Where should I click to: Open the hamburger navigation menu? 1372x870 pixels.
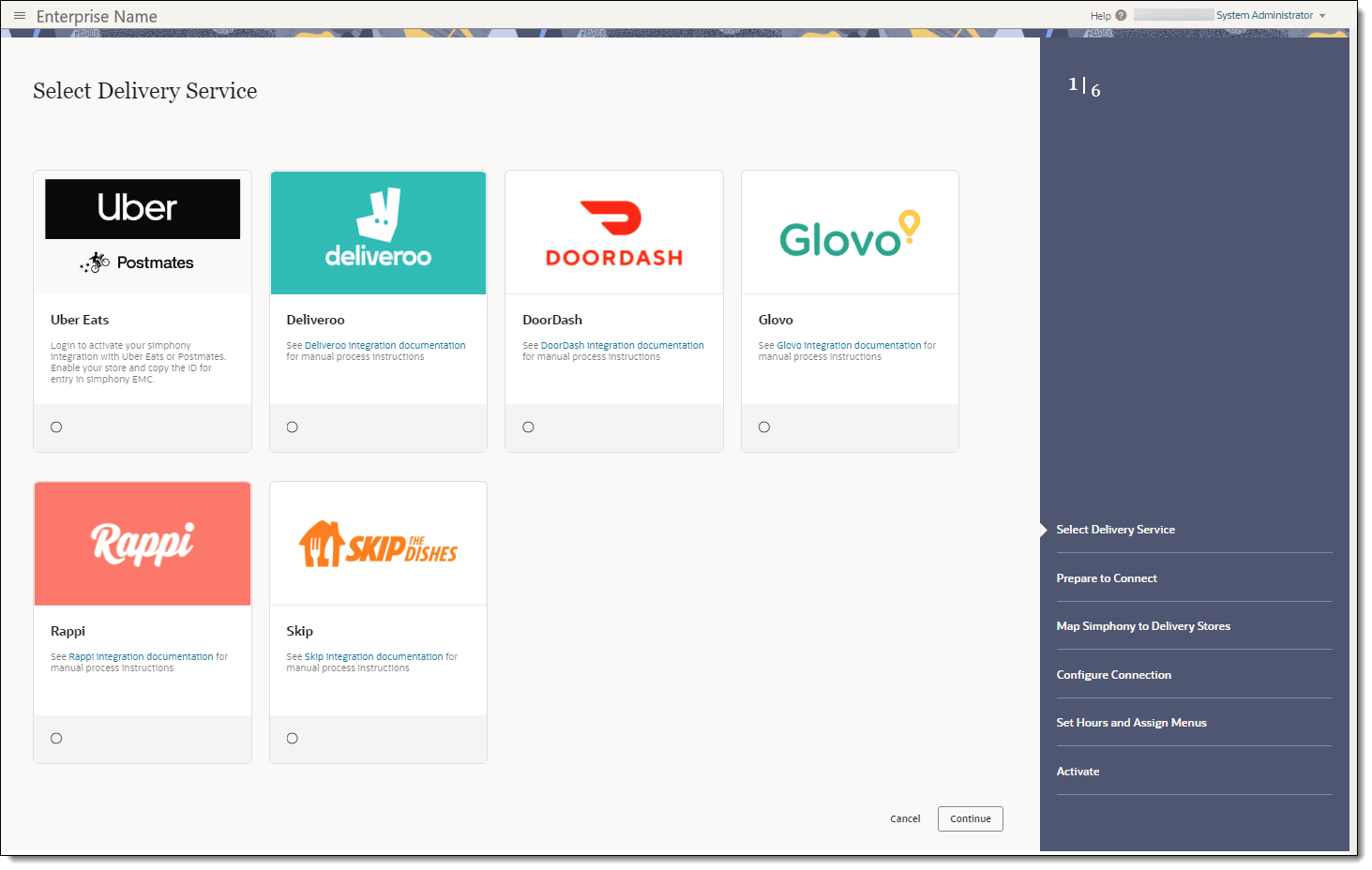click(20, 16)
